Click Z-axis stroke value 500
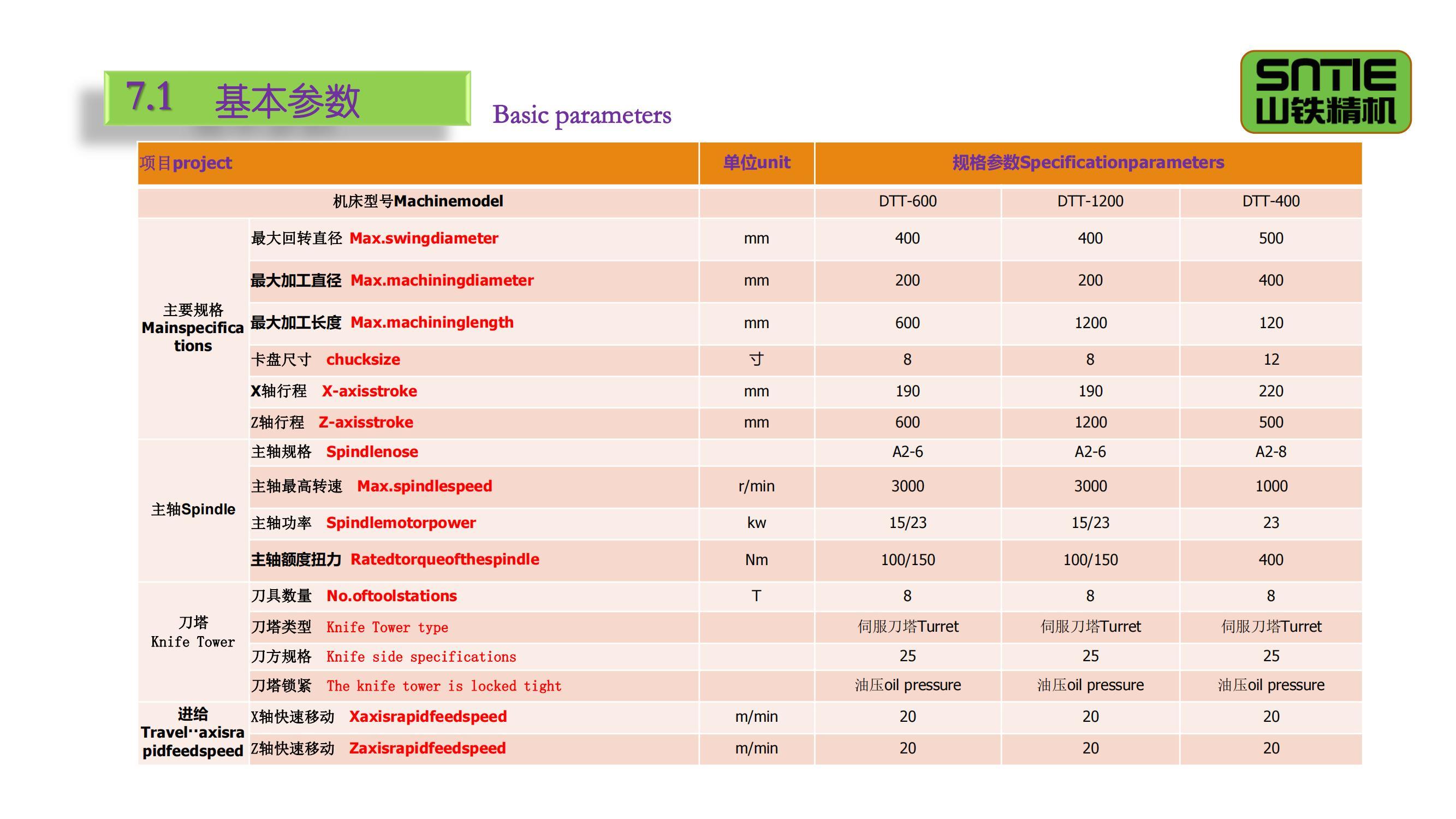This screenshot has height=819, width=1456. point(1270,422)
